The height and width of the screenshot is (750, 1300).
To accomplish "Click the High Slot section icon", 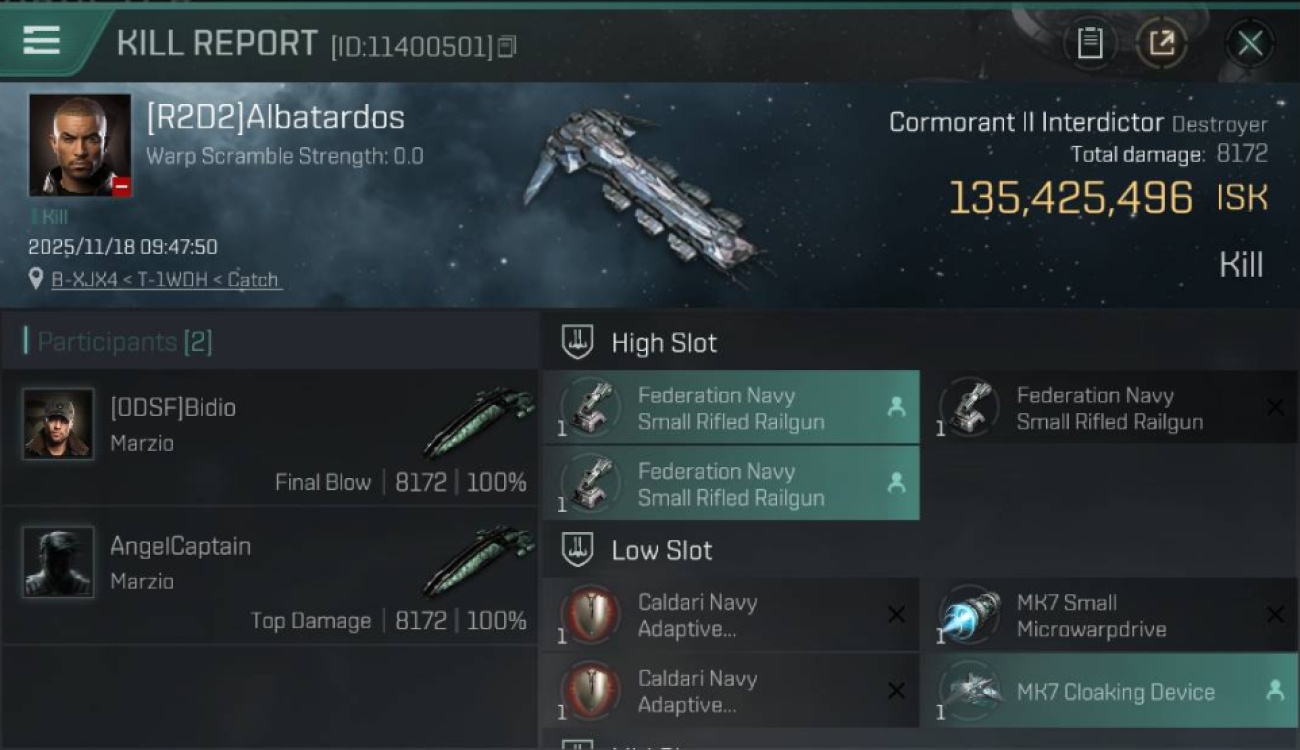I will coord(577,343).
